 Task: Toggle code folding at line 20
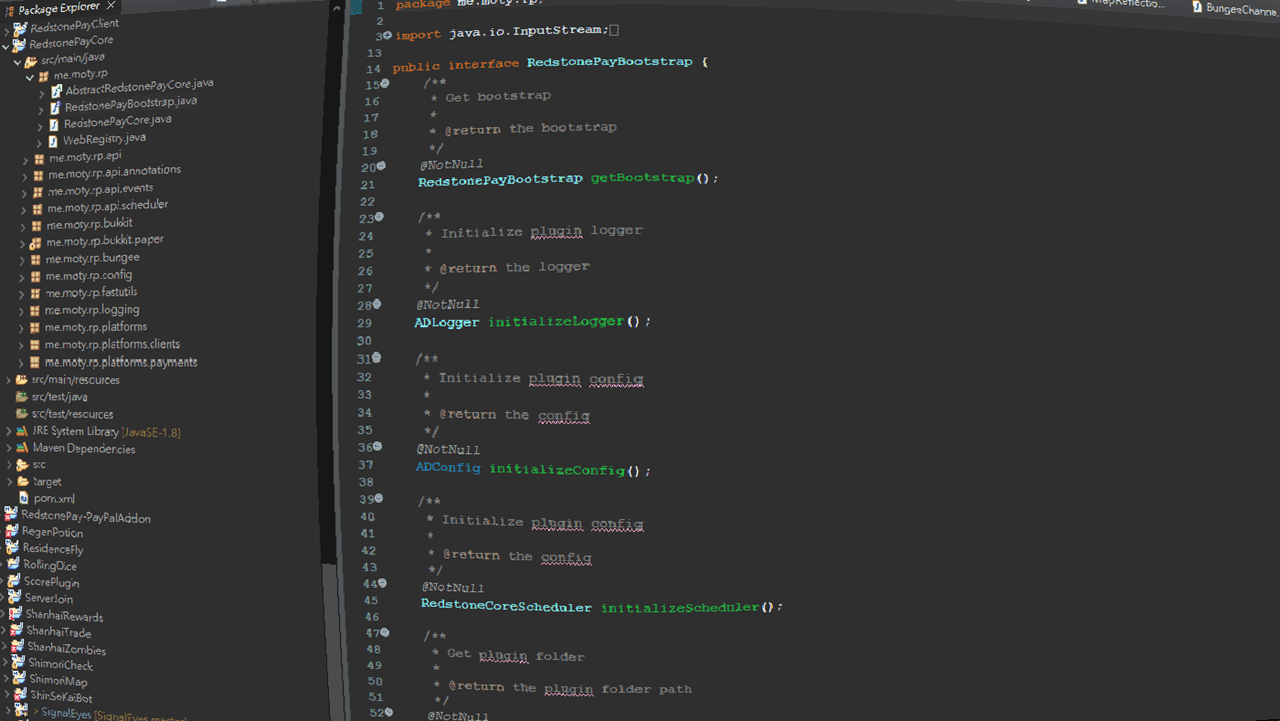click(381, 167)
